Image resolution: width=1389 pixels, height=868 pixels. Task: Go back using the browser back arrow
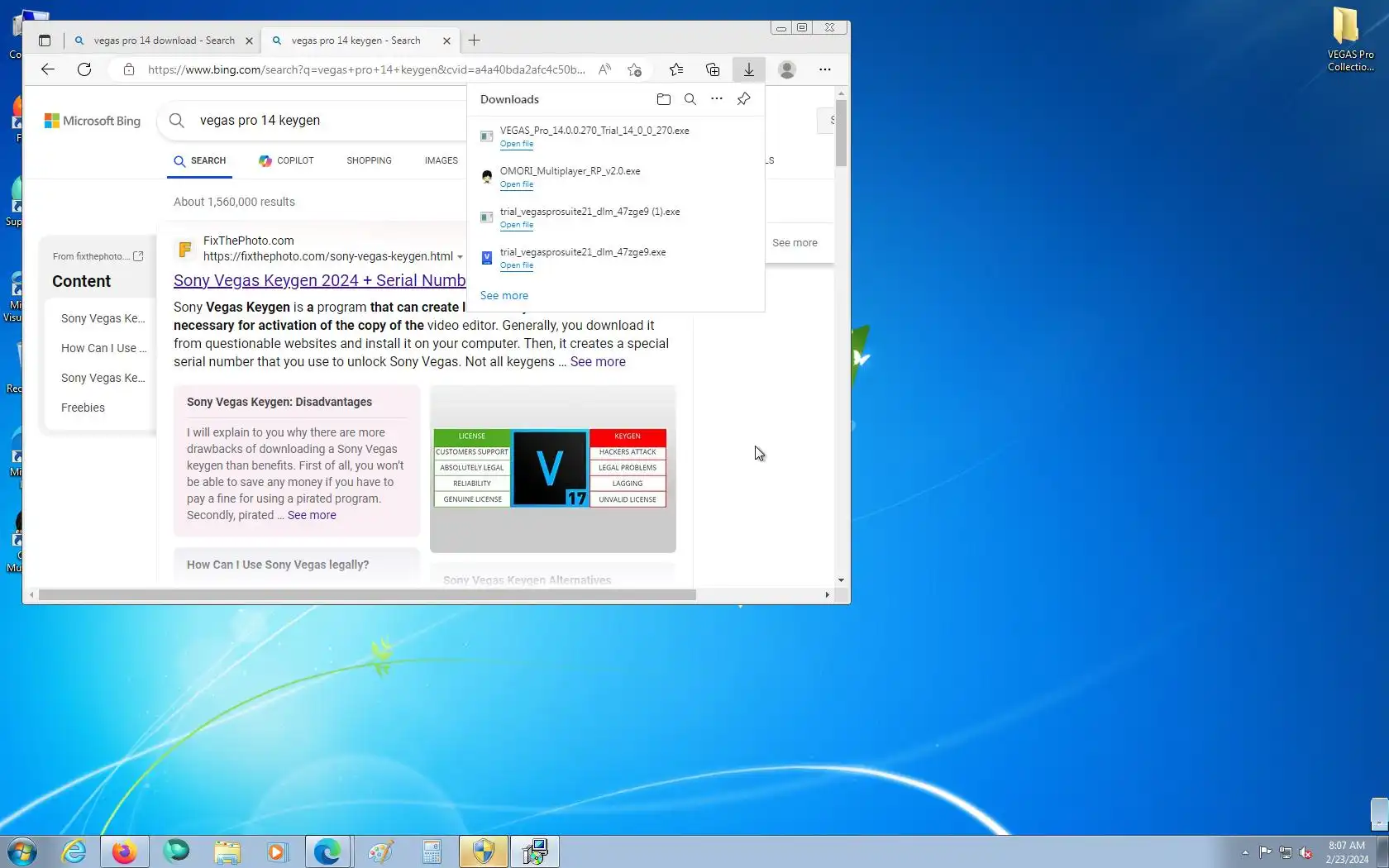(48, 69)
